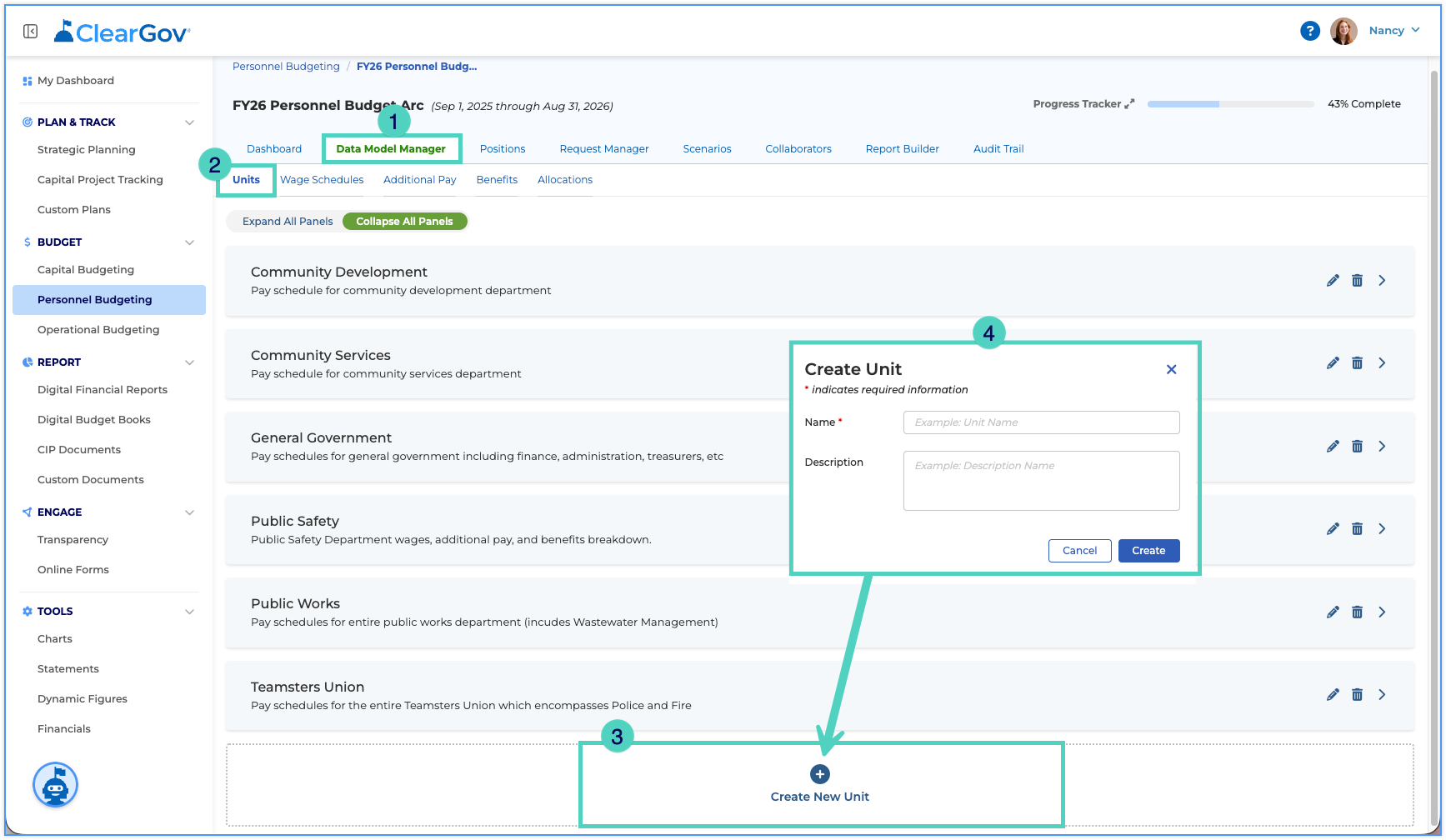Toggle Collapse All Panels option
1446x840 pixels.
click(x=404, y=222)
